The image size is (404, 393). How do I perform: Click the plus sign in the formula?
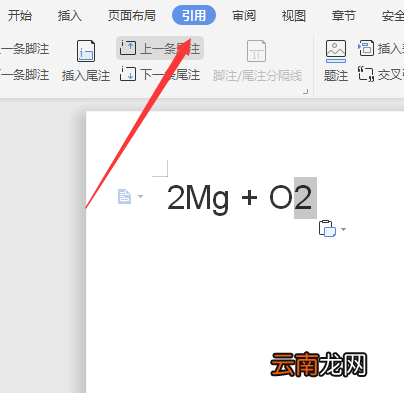click(x=249, y=198)
